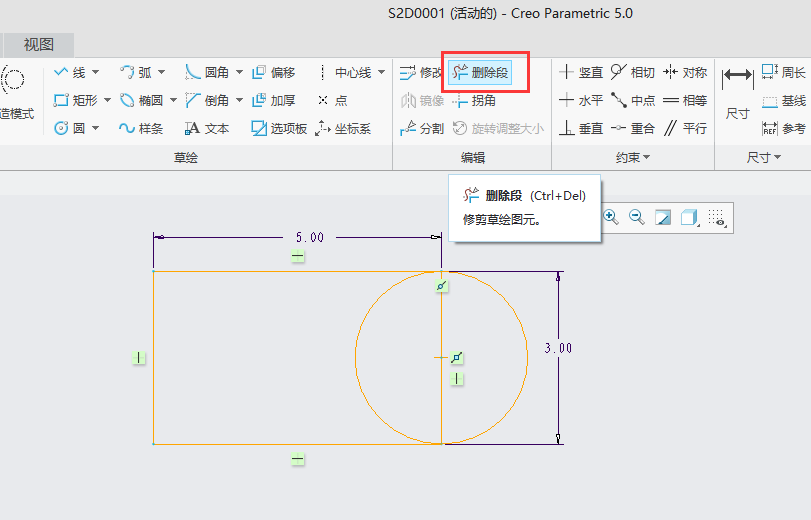Expand the 尺寸 group dropdown

(x=763, y=157)
